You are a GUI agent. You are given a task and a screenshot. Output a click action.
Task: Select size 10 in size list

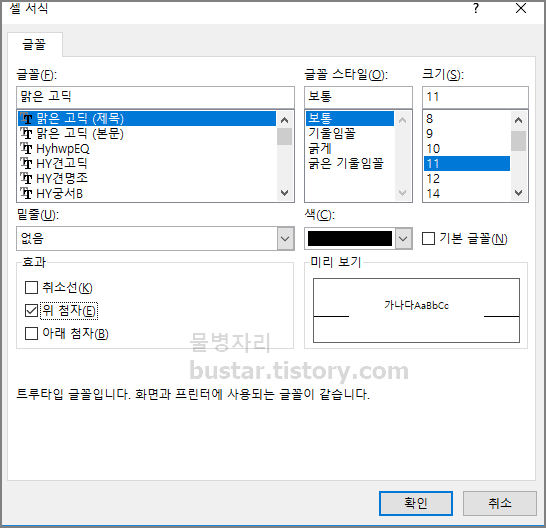click(467, 148)
